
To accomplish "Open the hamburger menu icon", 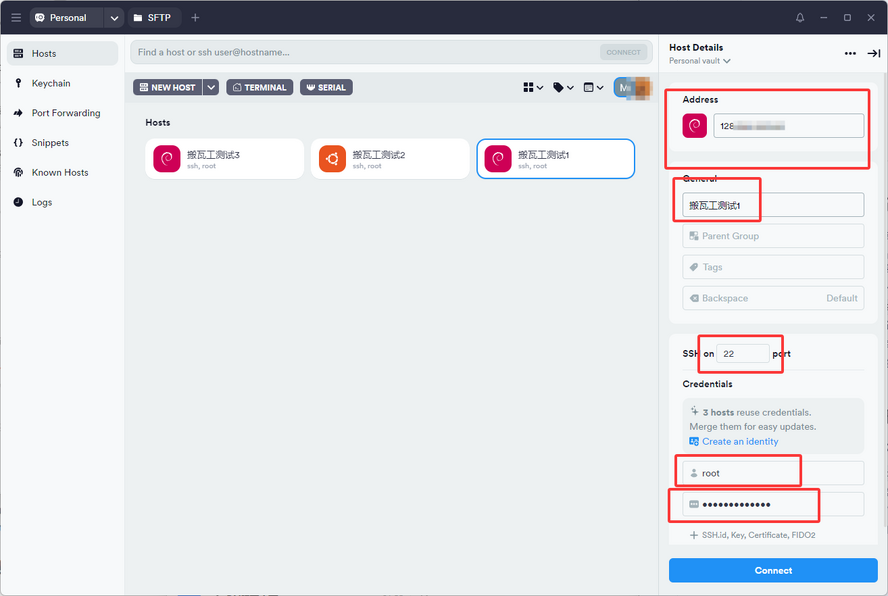I will pyautogui.click(x=16, y=18).
